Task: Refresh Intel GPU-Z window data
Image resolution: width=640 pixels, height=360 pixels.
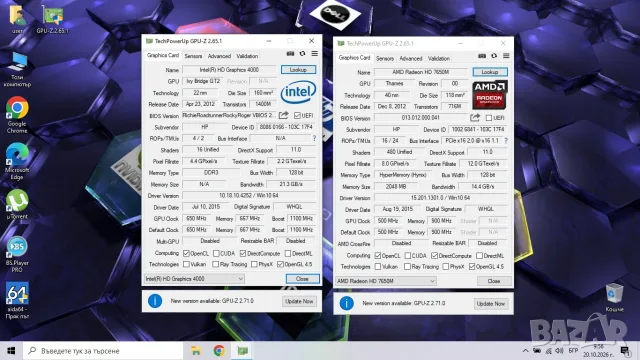Action: coord(302,54)
